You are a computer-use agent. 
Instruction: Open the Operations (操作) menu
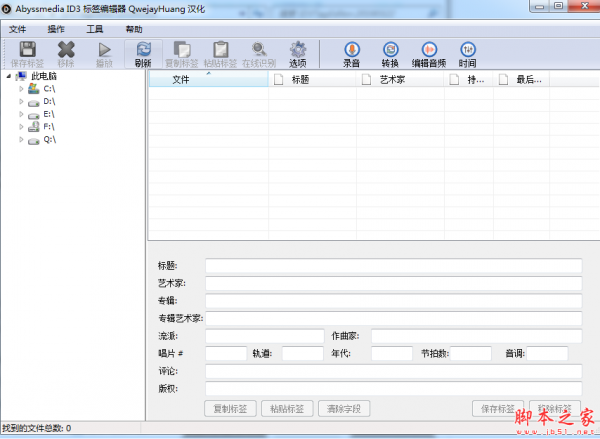tap(56, 29)
